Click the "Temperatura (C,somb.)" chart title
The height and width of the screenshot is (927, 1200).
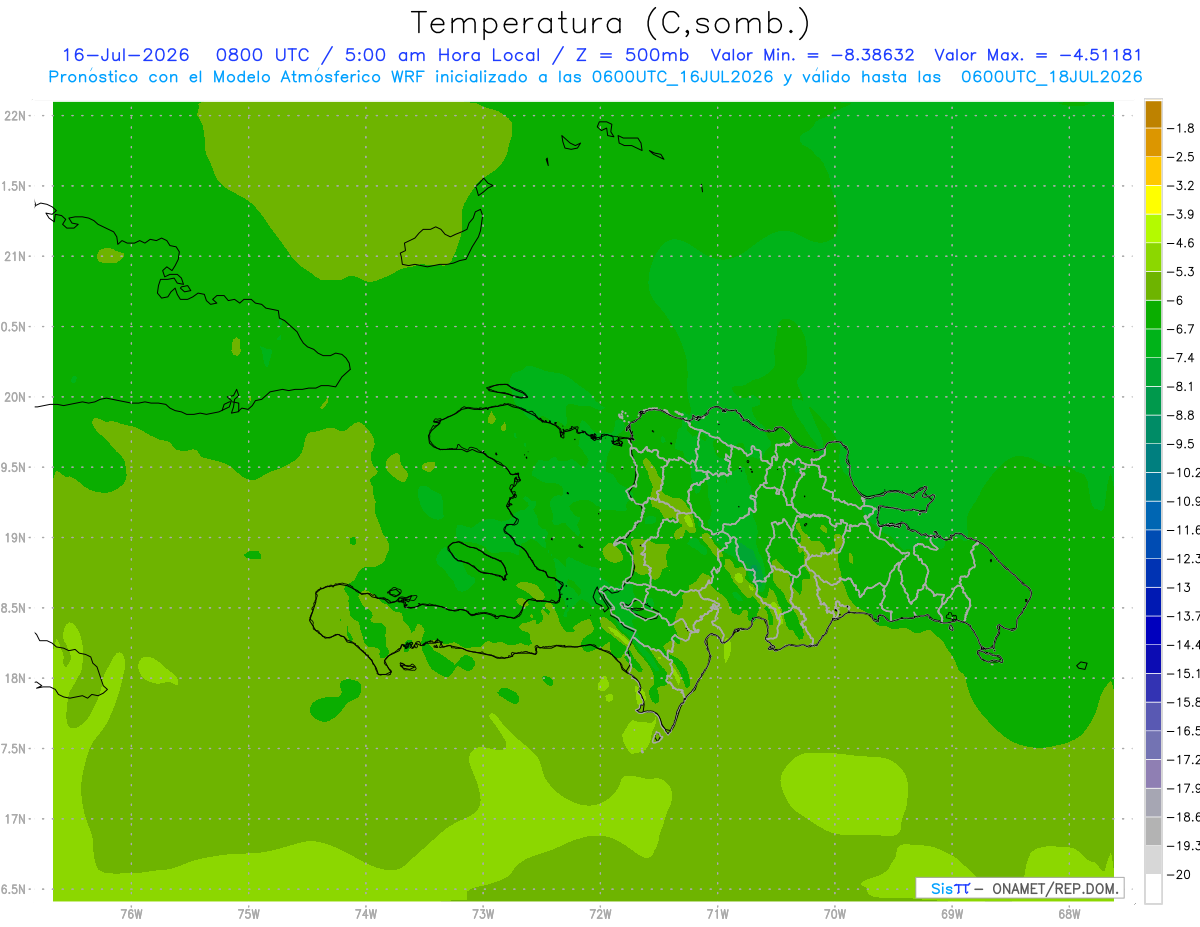pyautogui.click(x=611, y=23)
